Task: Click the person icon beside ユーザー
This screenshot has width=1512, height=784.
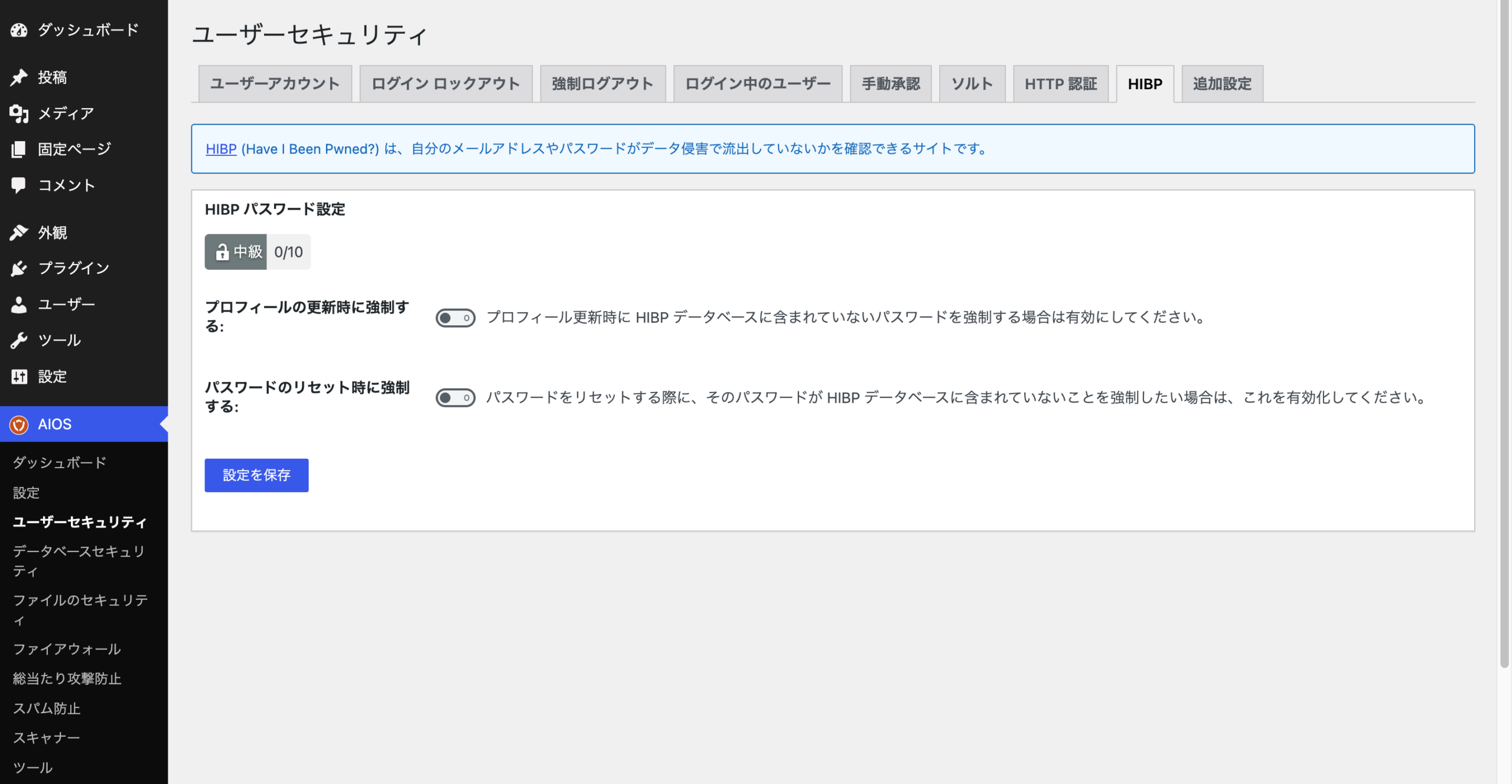Action: pos(19,305)
